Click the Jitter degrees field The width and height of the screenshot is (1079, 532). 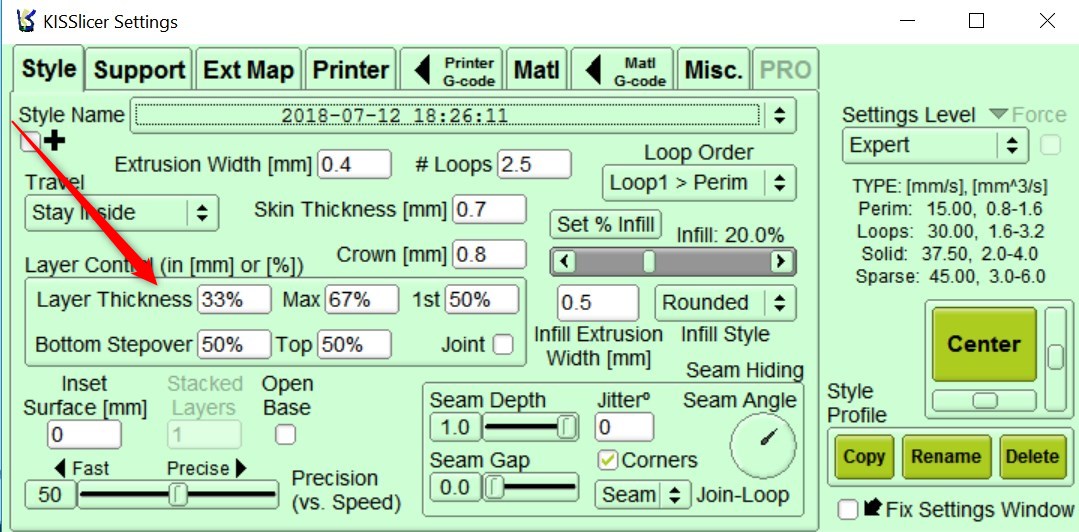click(x=624, y=427)
